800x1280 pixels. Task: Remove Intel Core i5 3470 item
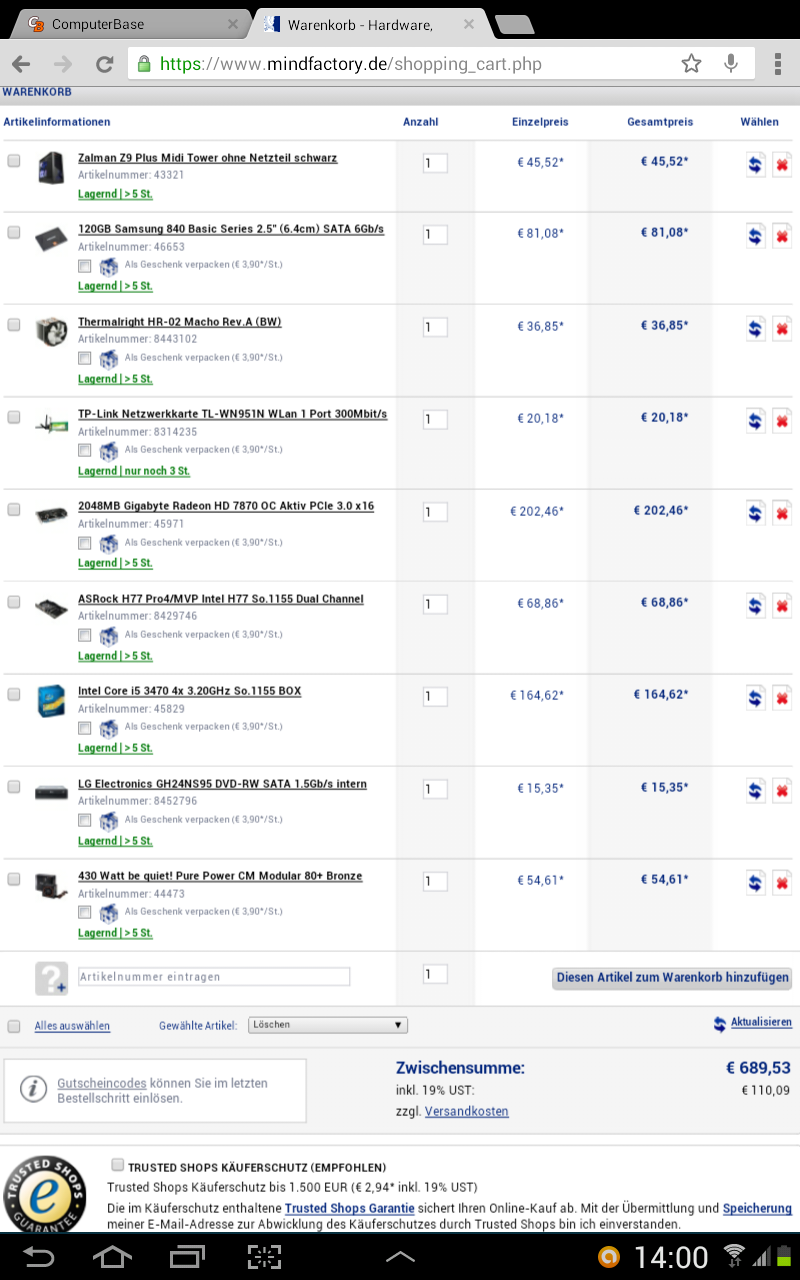click(x=782, y=698)
